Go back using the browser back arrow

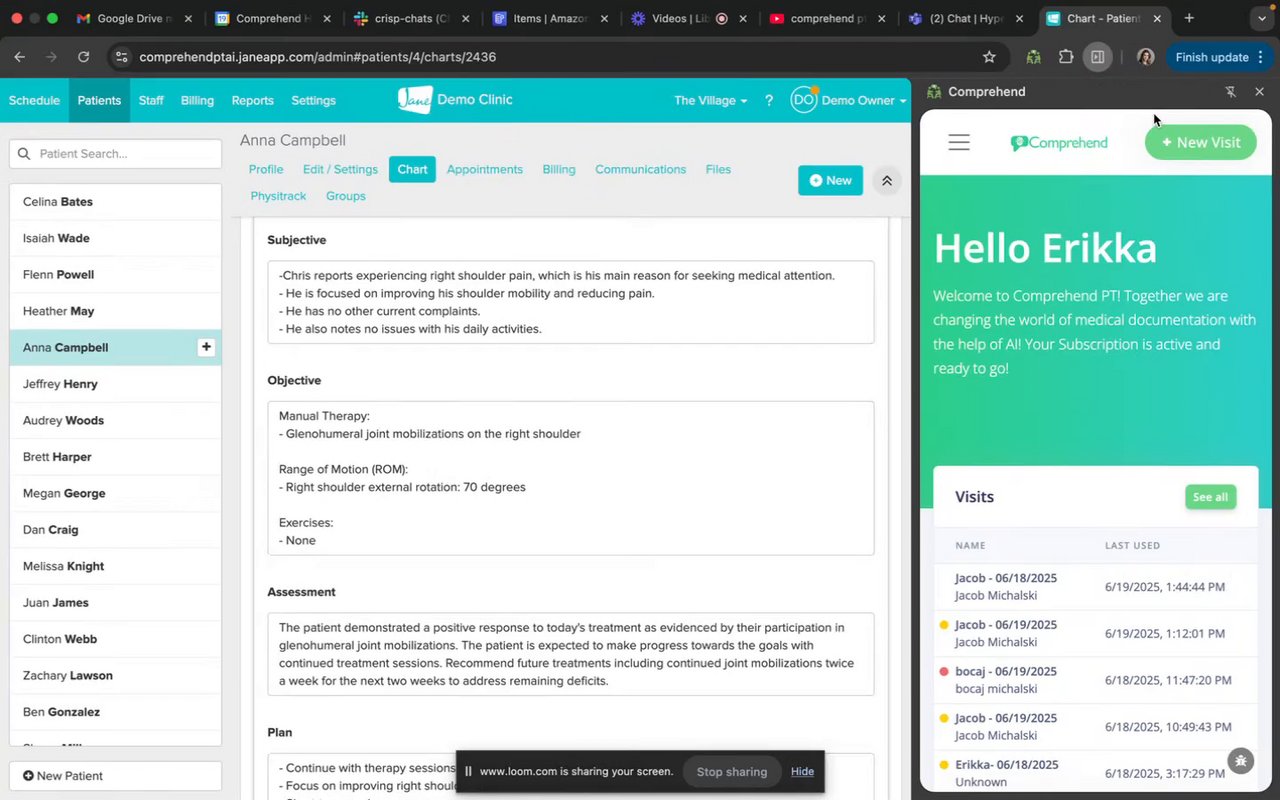pos(20,57)
